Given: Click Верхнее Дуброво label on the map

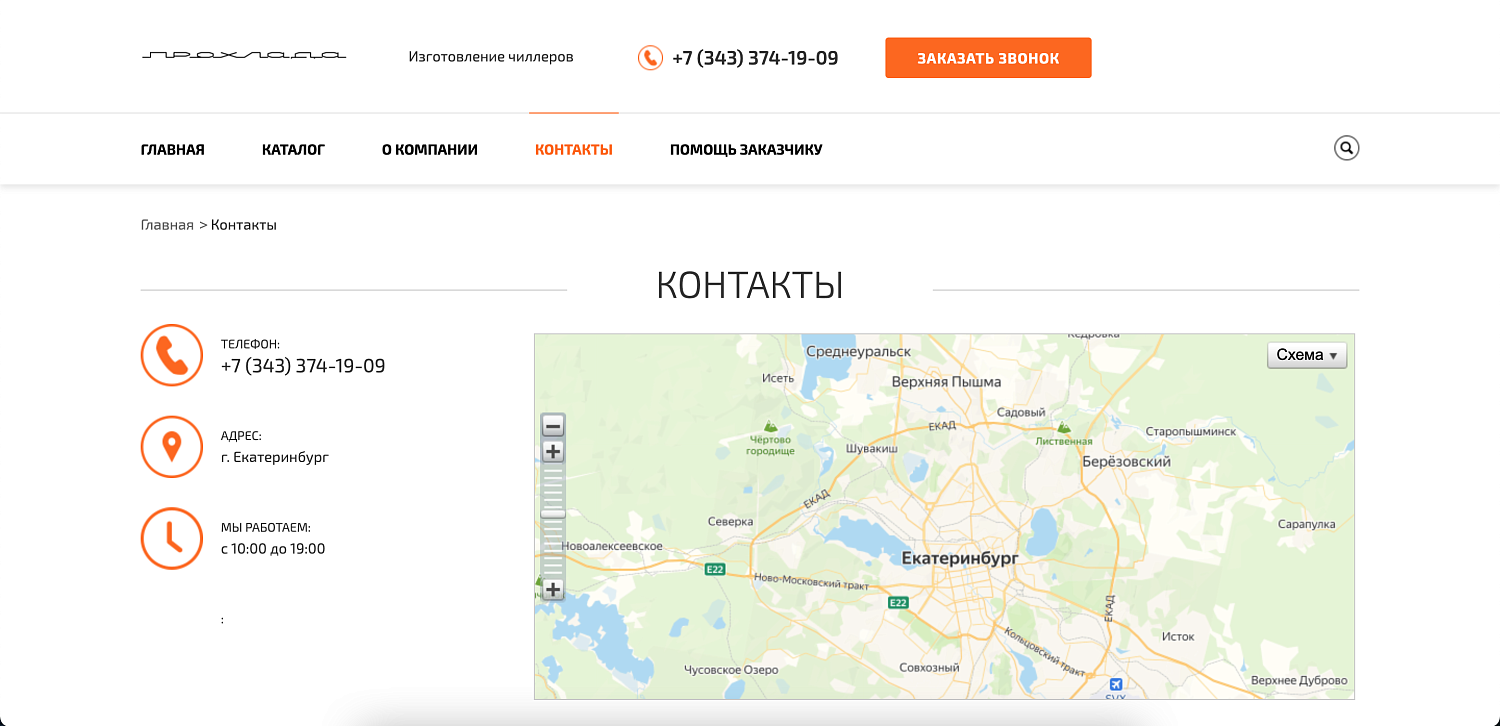Looking at the screenshot, I should coord(1299,681).
